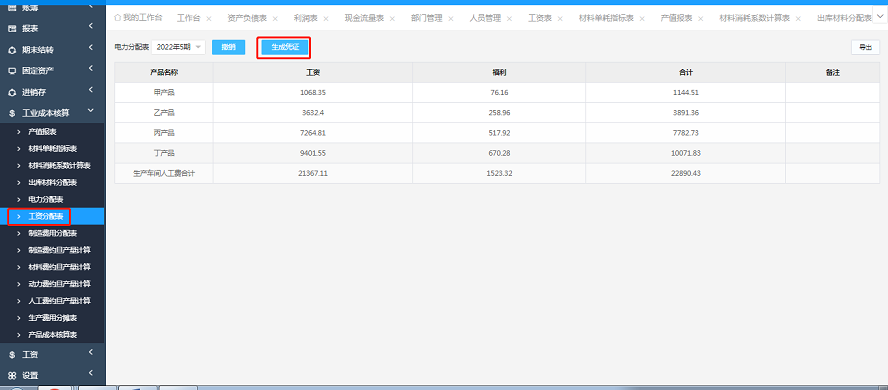
Task: Switch to the 利润表 tab
Action: [x=306, y=18]
